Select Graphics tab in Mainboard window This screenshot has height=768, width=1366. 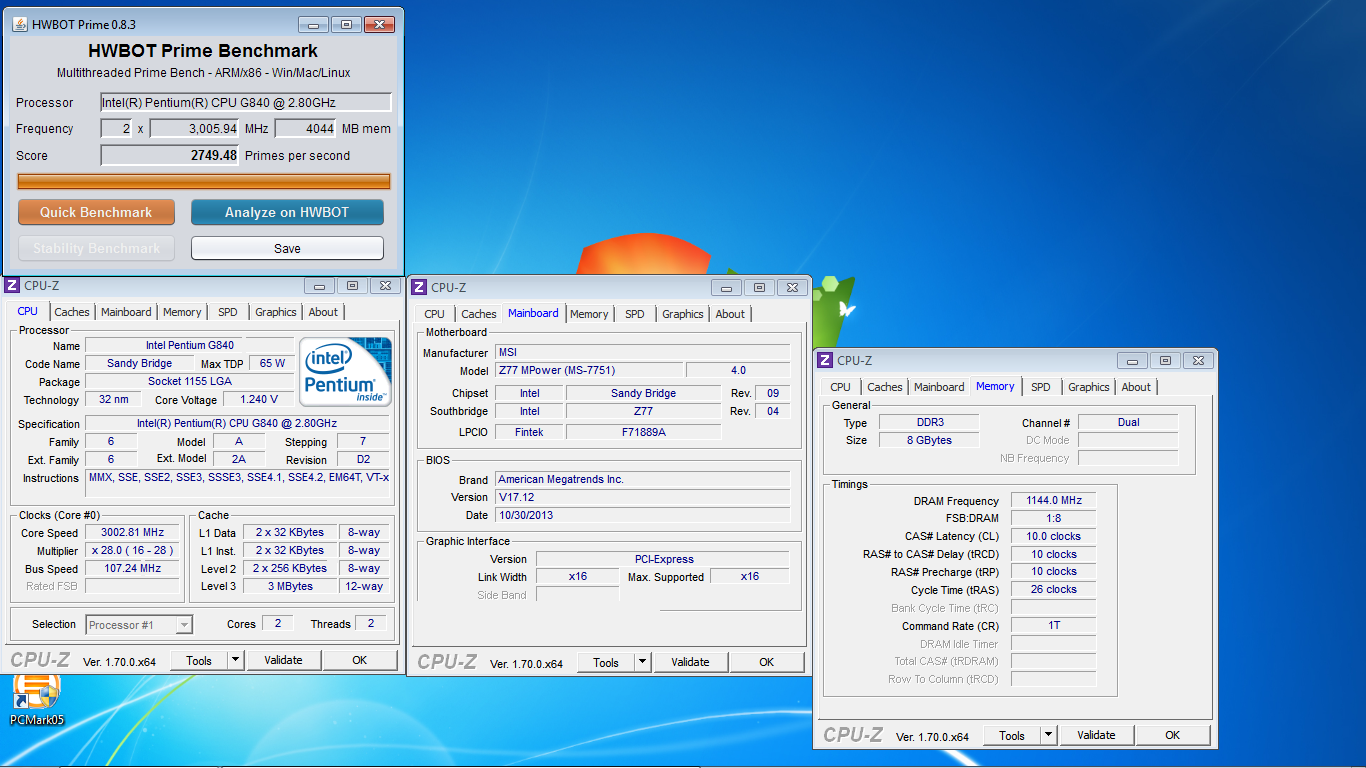tap(683, 314)
